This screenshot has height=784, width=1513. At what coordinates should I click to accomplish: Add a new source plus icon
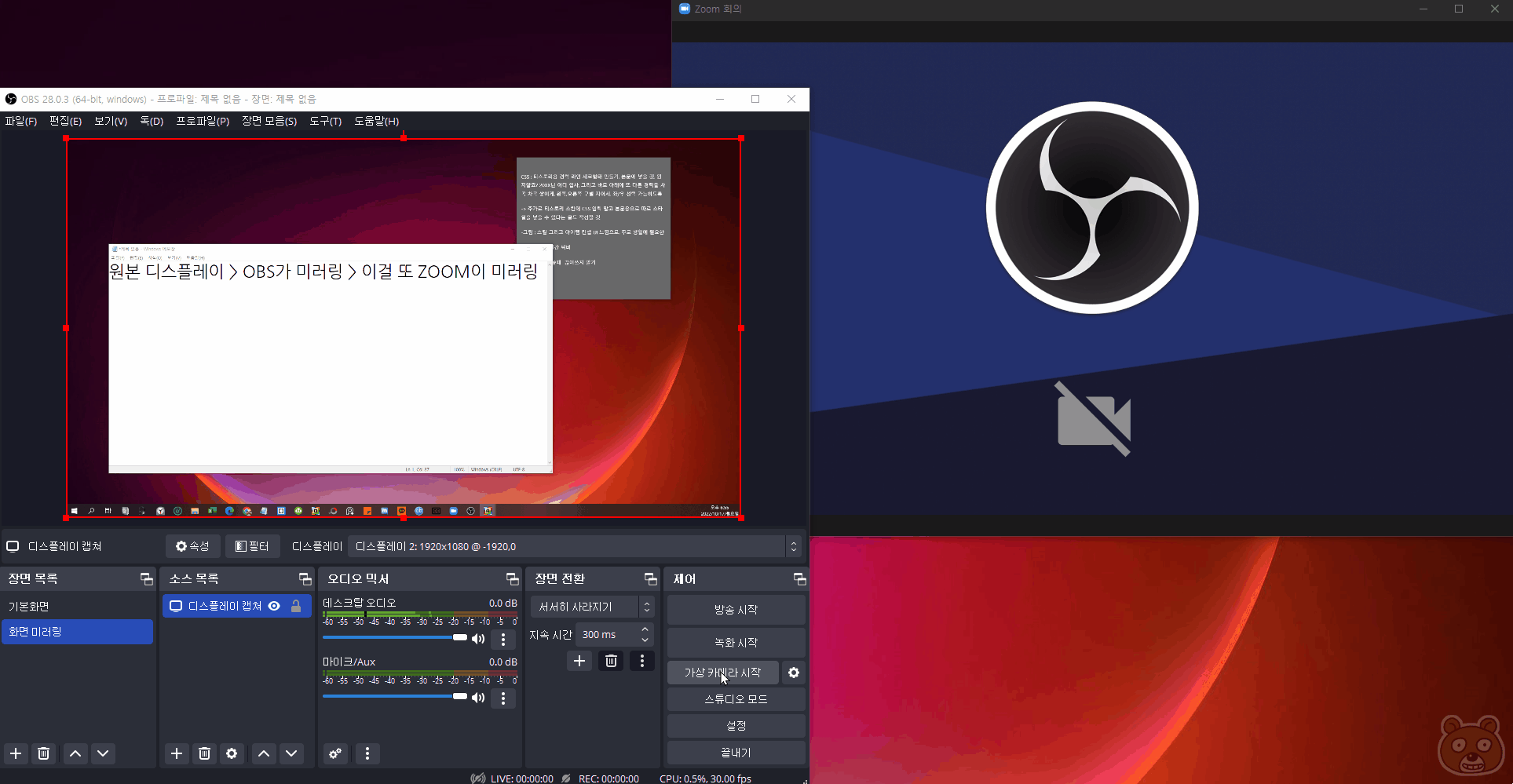pyautogui.click(x=177, y=753)
